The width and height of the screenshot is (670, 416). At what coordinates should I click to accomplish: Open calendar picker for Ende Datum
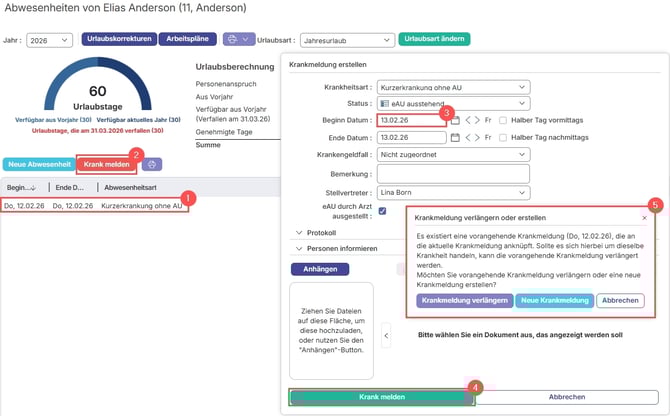pos(455,137)
